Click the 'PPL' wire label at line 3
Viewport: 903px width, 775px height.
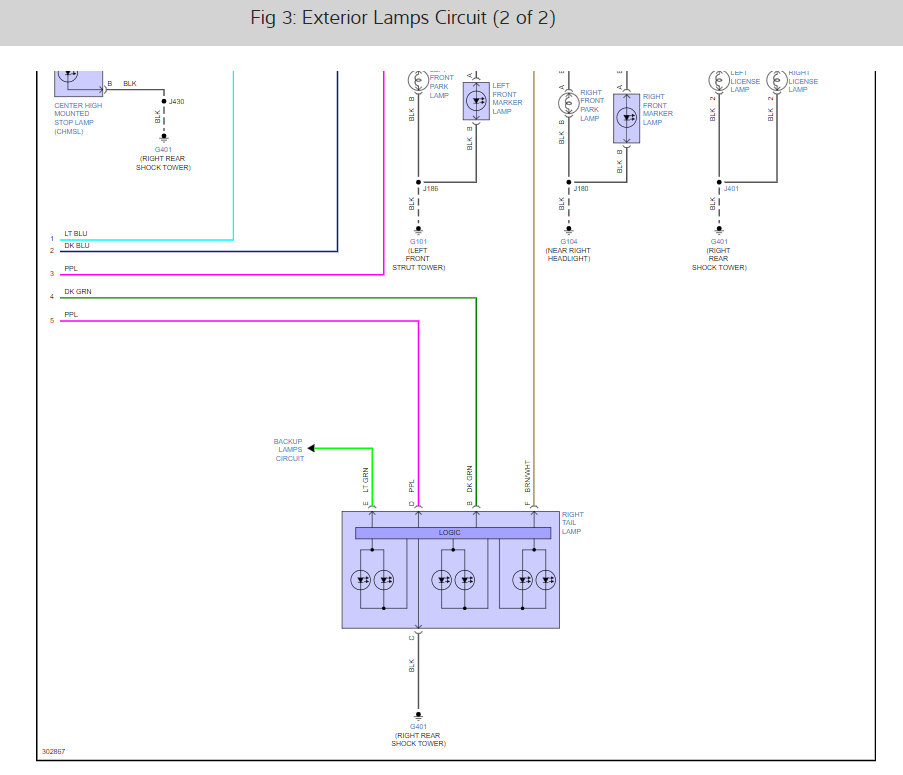point(71,268)
